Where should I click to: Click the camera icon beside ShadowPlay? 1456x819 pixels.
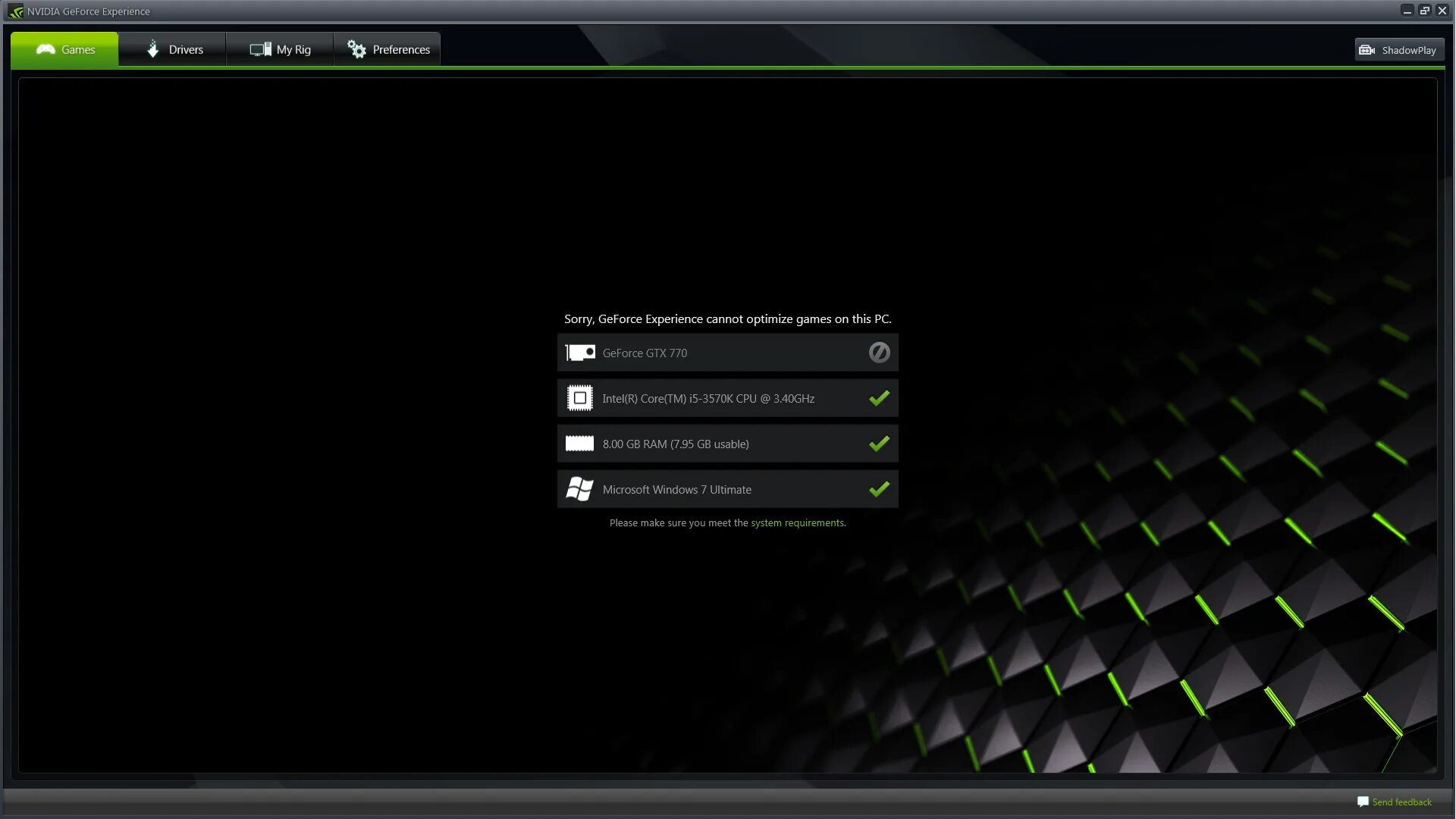pyautogui.click(x=1367, y=49)
